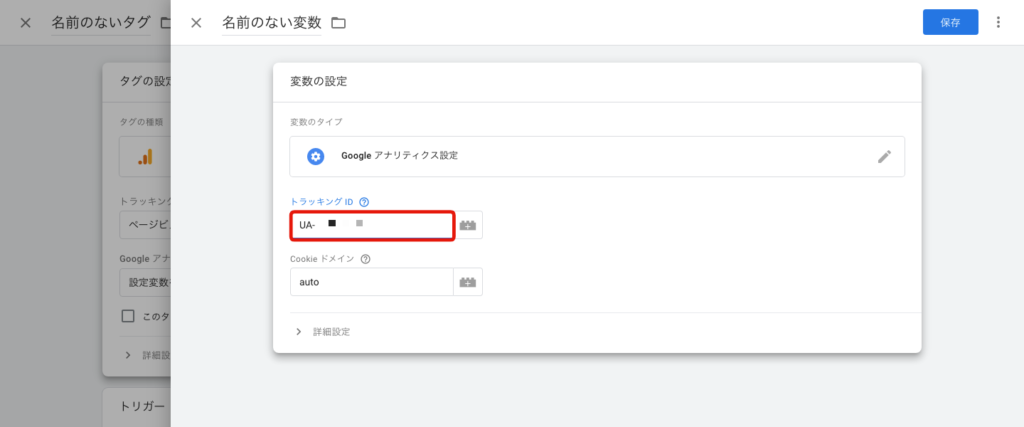The height and width of the screenshot is (427, 1024).
Task: Open the 設定変数 dropdown in tag panel
Action: pos(145,282)
